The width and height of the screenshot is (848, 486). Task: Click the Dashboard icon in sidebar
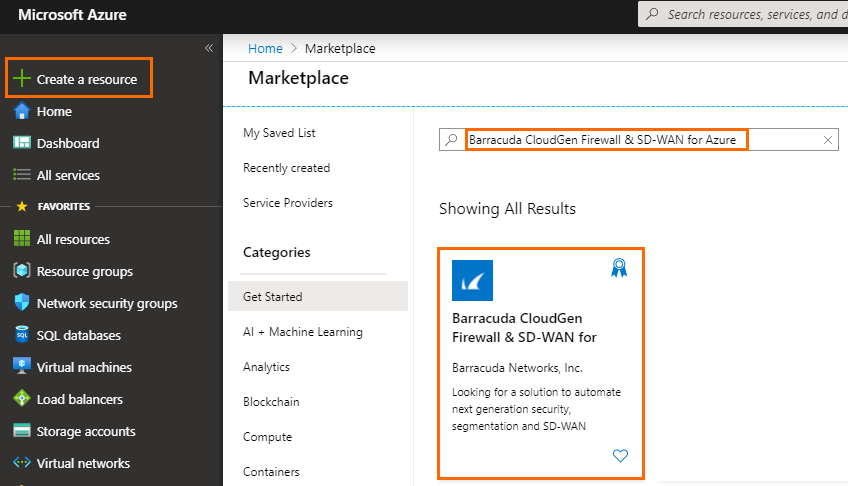pos(22,143)
